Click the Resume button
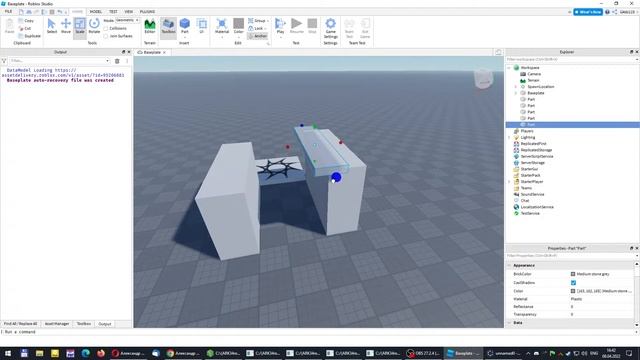The width and height of the screenshot is (640, 360). coord(297,27)
